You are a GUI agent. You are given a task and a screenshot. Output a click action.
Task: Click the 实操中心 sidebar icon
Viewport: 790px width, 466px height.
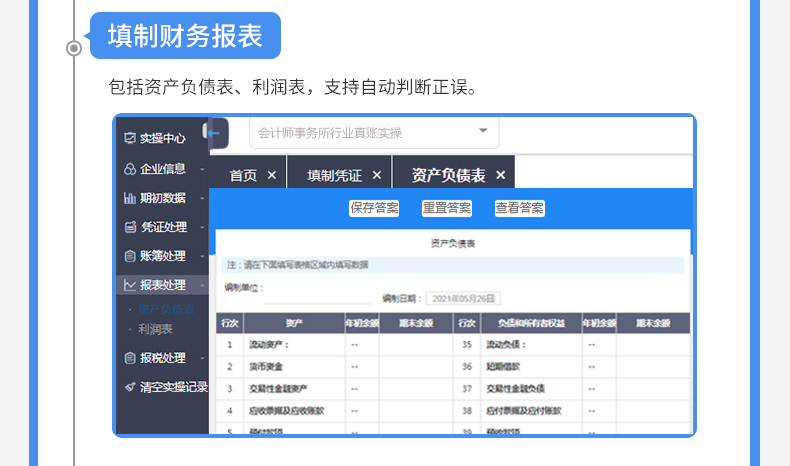click(129, 139)
